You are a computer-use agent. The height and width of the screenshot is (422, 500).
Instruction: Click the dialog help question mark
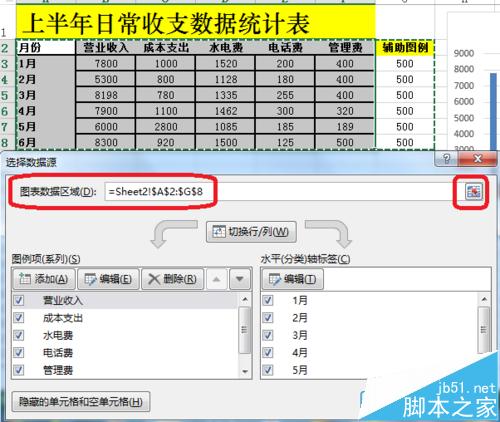point(446,159)
